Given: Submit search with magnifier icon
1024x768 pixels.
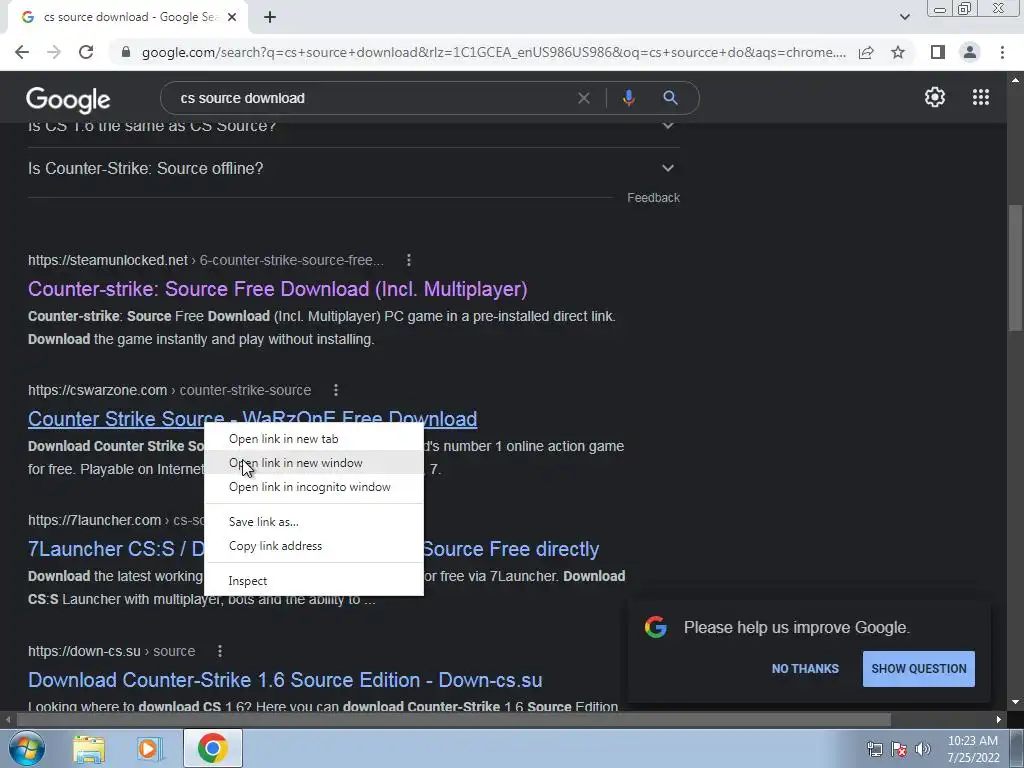Looking at the screenshot, I should click(670, 98).
